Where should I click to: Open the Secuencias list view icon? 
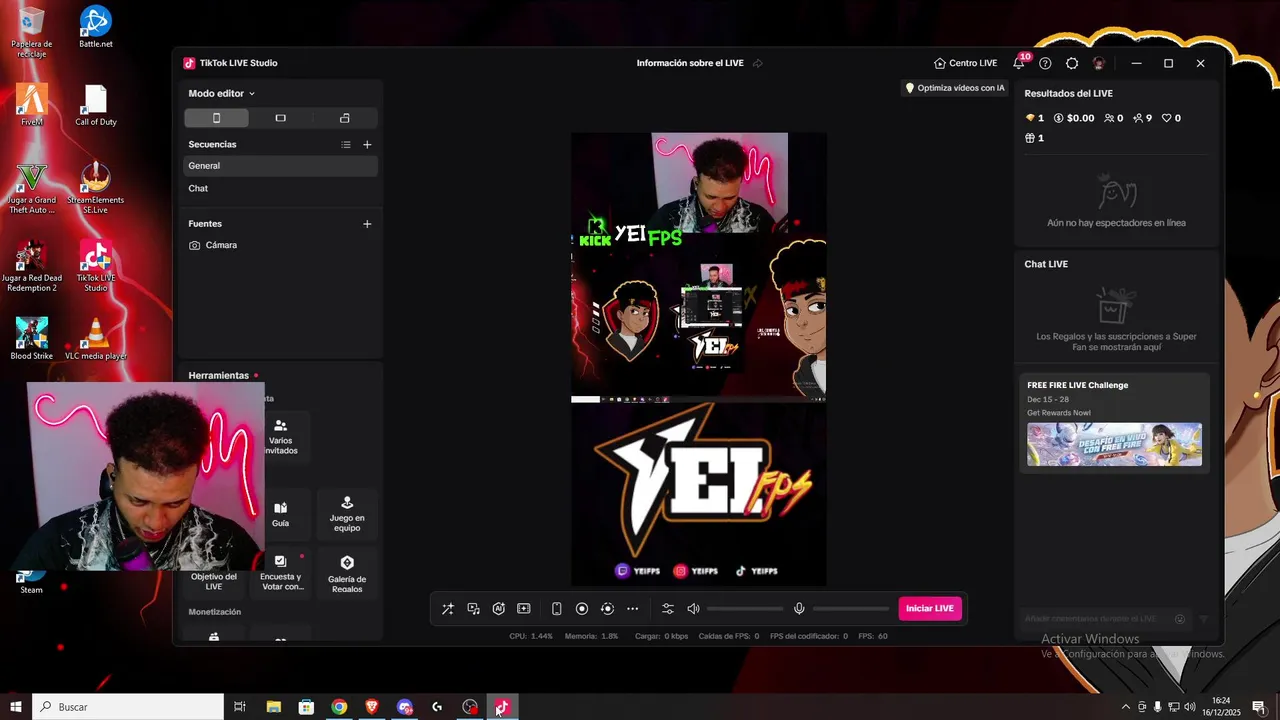click(346, 144)
